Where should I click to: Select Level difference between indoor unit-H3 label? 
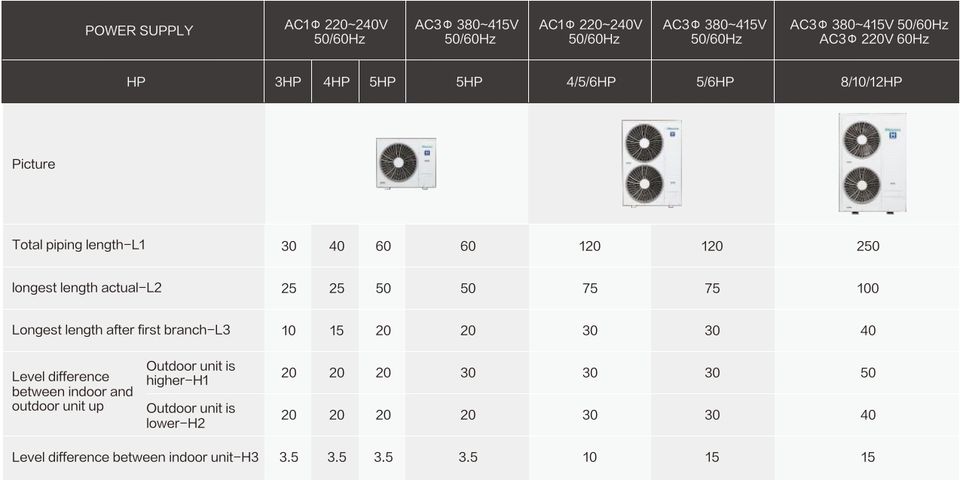[x=135, y=457]
